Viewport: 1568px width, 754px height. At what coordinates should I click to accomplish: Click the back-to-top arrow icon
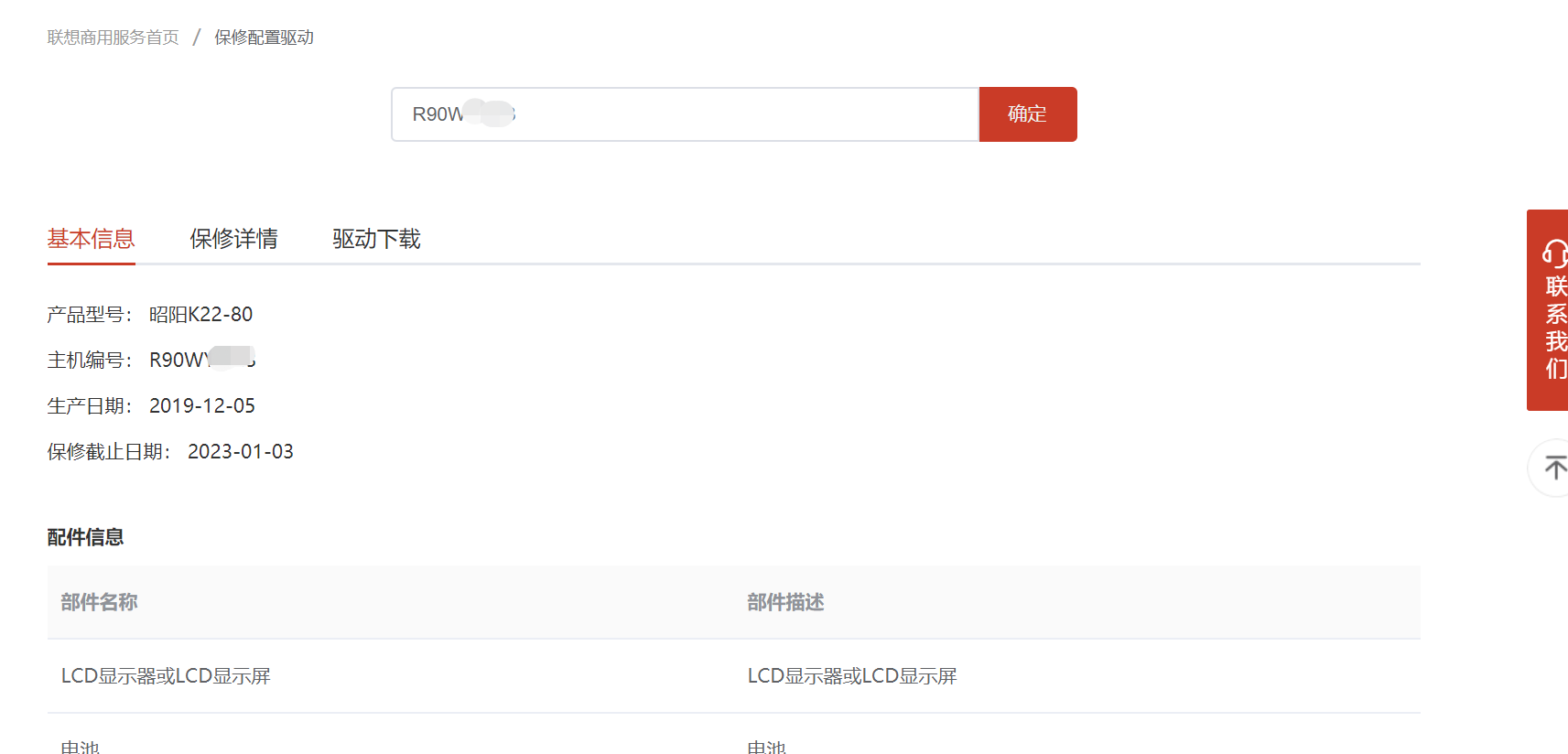(x=1553, y=469)
